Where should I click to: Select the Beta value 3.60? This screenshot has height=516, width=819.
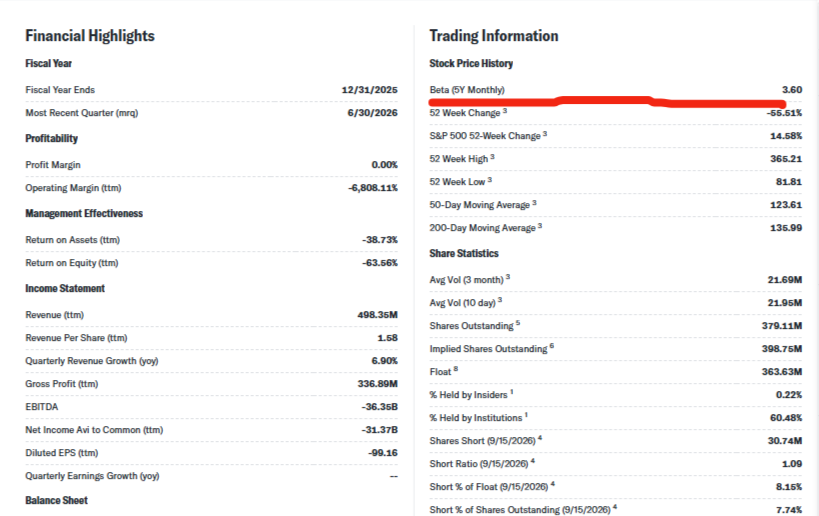click(x=792, y=90)
